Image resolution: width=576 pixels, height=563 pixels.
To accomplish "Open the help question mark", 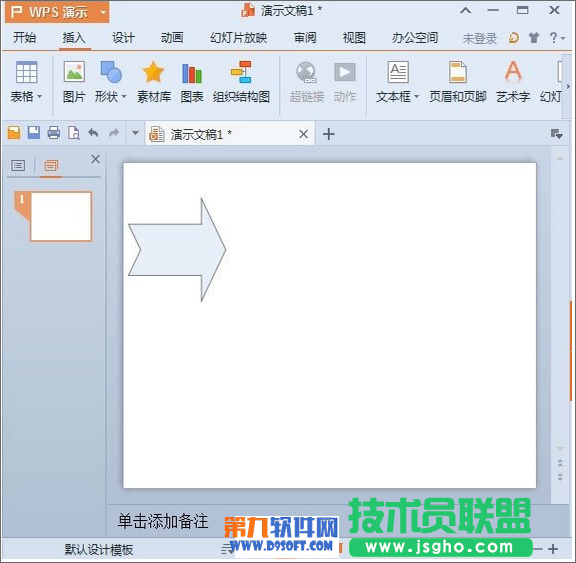I will (553, 37).
